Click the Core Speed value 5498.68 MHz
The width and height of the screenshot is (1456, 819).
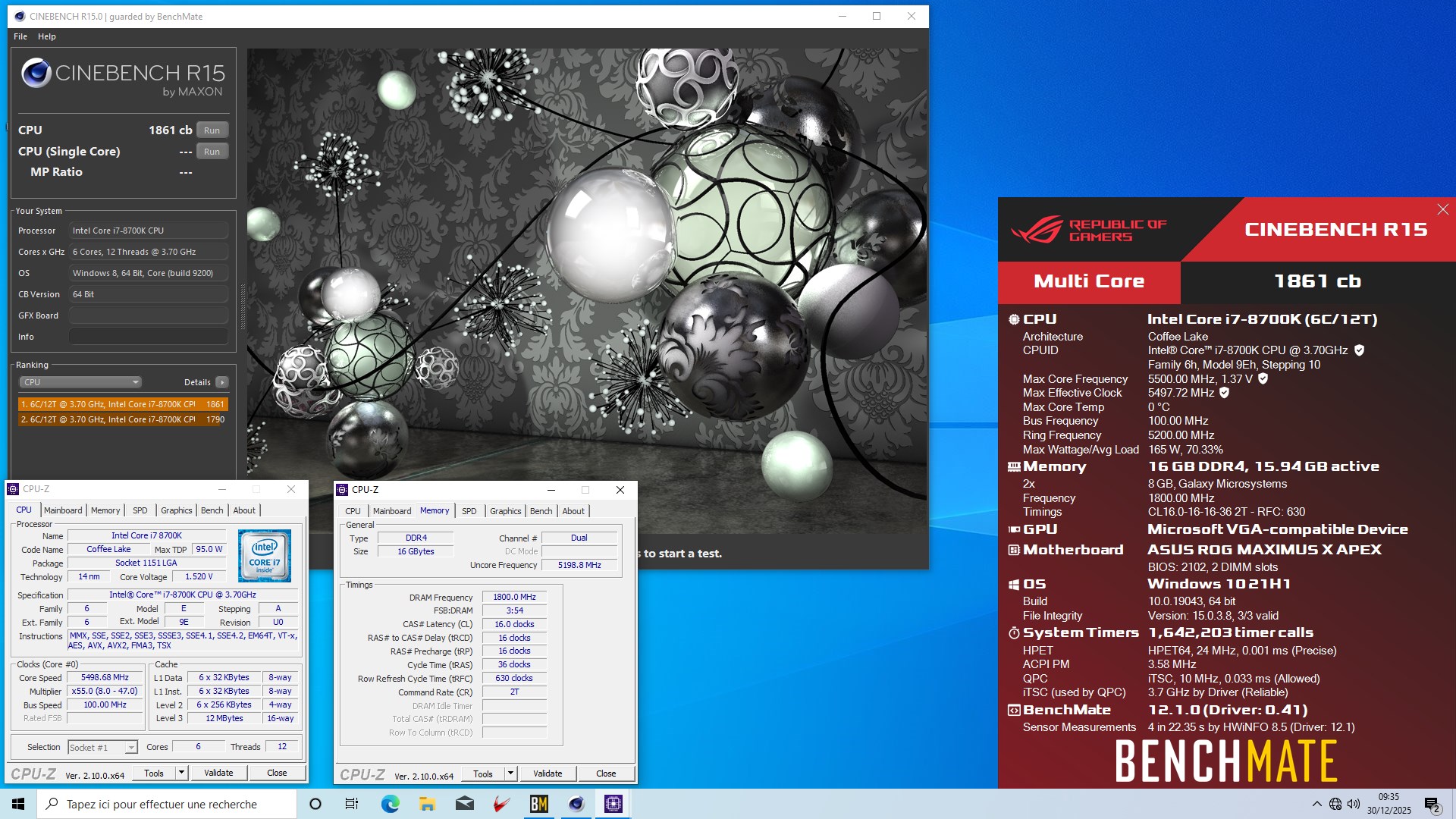point(105,678)
